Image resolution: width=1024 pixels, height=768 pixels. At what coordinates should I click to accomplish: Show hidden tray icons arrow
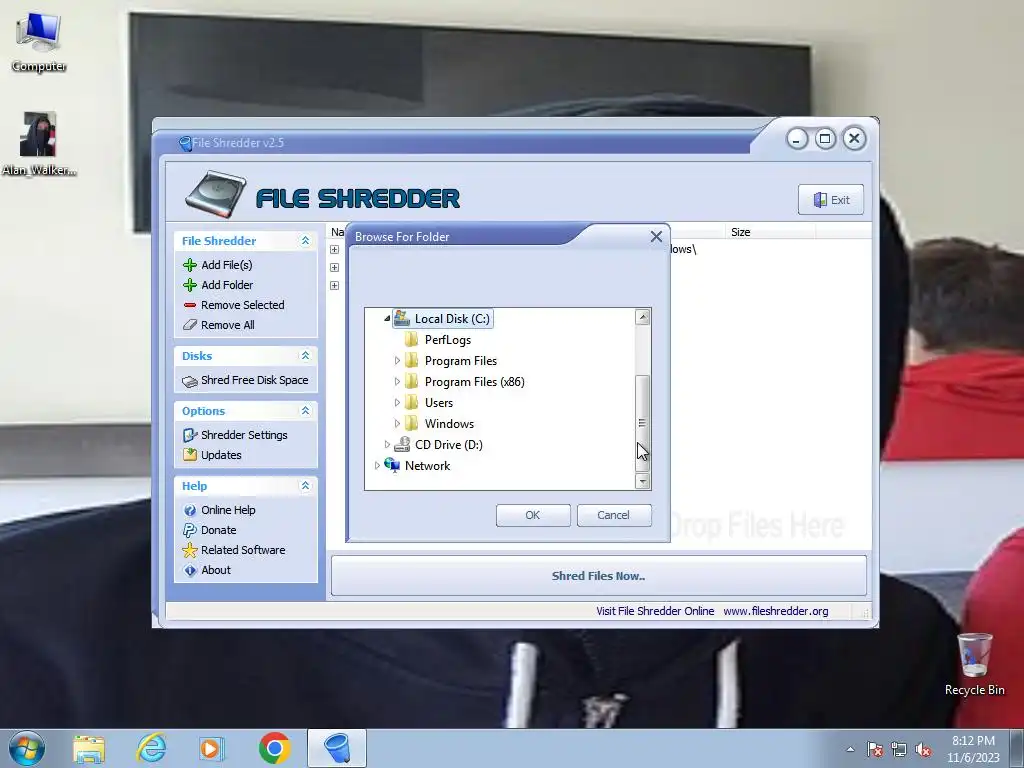tap(850, 749)
